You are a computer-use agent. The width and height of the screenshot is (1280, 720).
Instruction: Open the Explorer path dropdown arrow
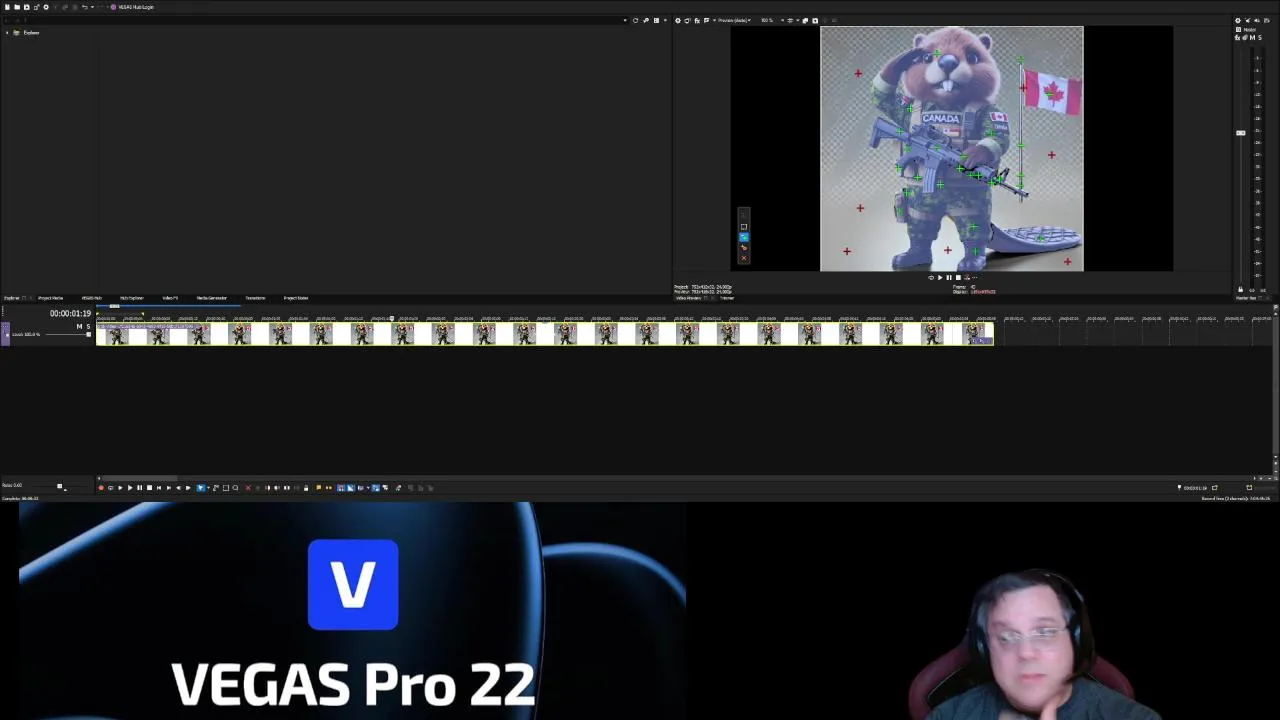pos(625,20)
